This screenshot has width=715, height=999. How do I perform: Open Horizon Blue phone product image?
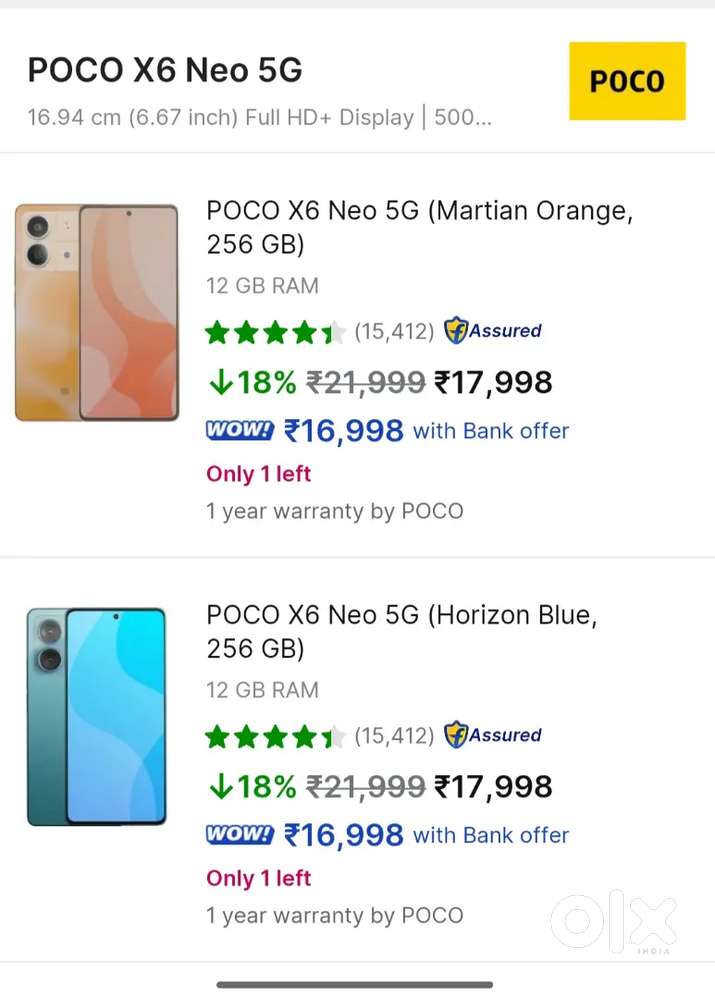click(x=97, y=716)
